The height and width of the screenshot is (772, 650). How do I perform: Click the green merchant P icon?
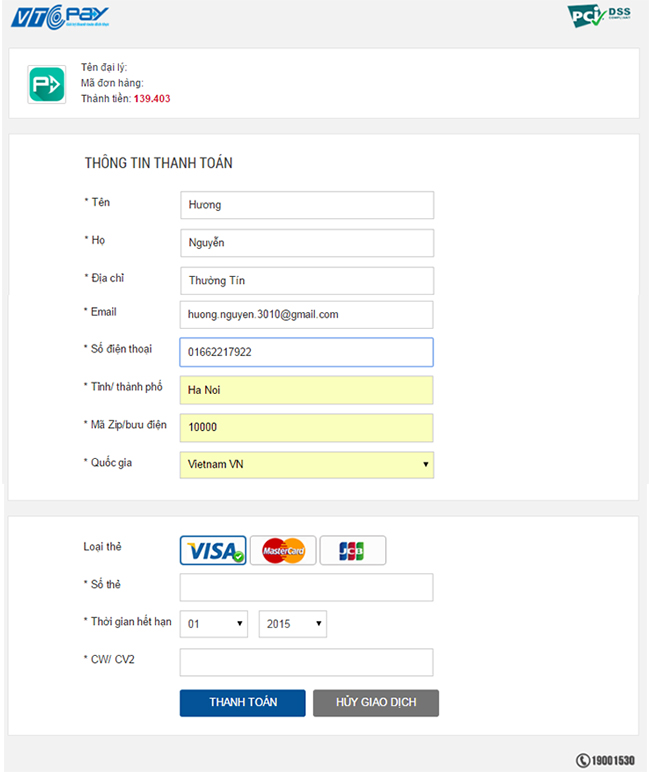tap(47, 84)
